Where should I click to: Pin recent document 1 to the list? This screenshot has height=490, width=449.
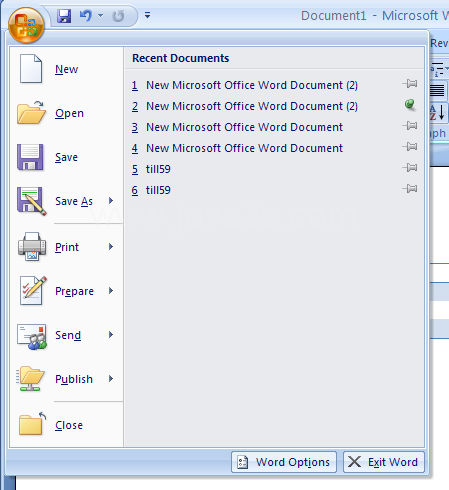click(x=410, y=83)
